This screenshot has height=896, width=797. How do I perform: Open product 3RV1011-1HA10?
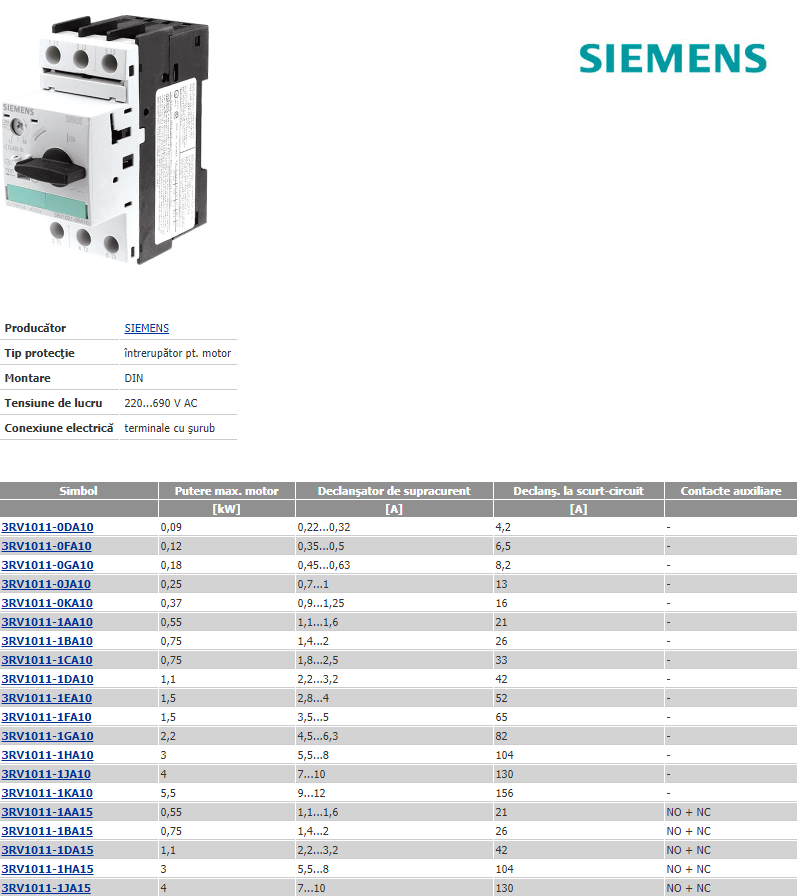(x=47, y=755)
